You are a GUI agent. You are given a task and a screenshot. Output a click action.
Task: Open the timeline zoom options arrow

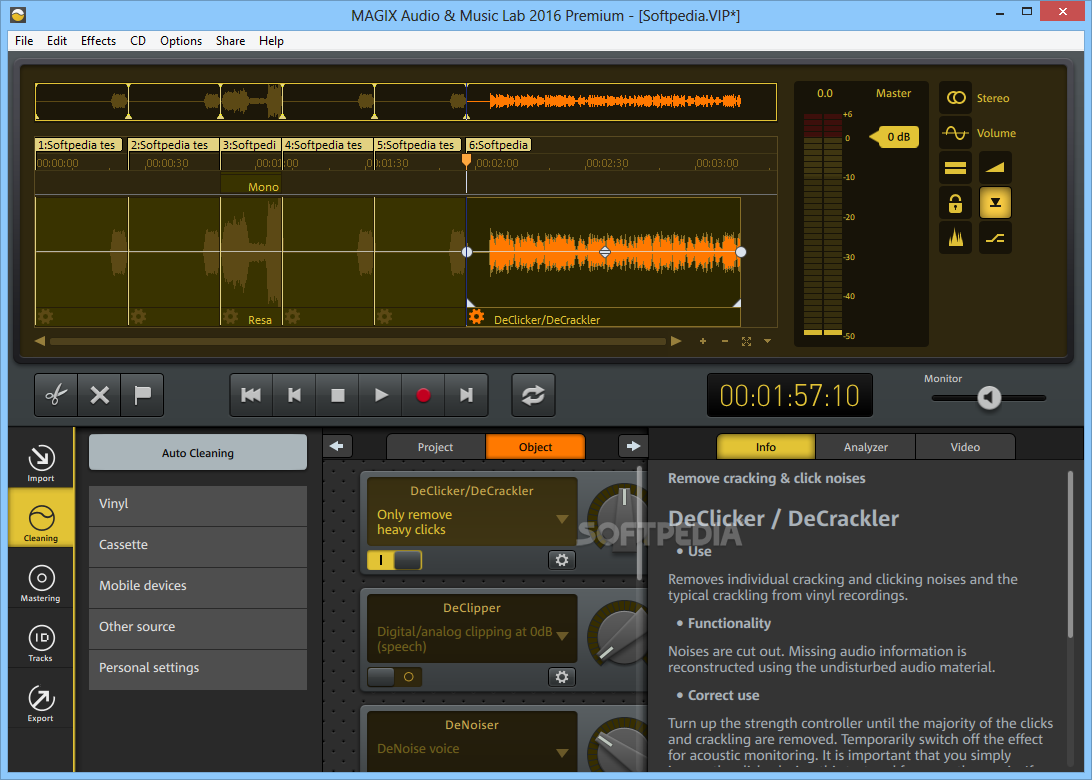[x=767, y=341]
